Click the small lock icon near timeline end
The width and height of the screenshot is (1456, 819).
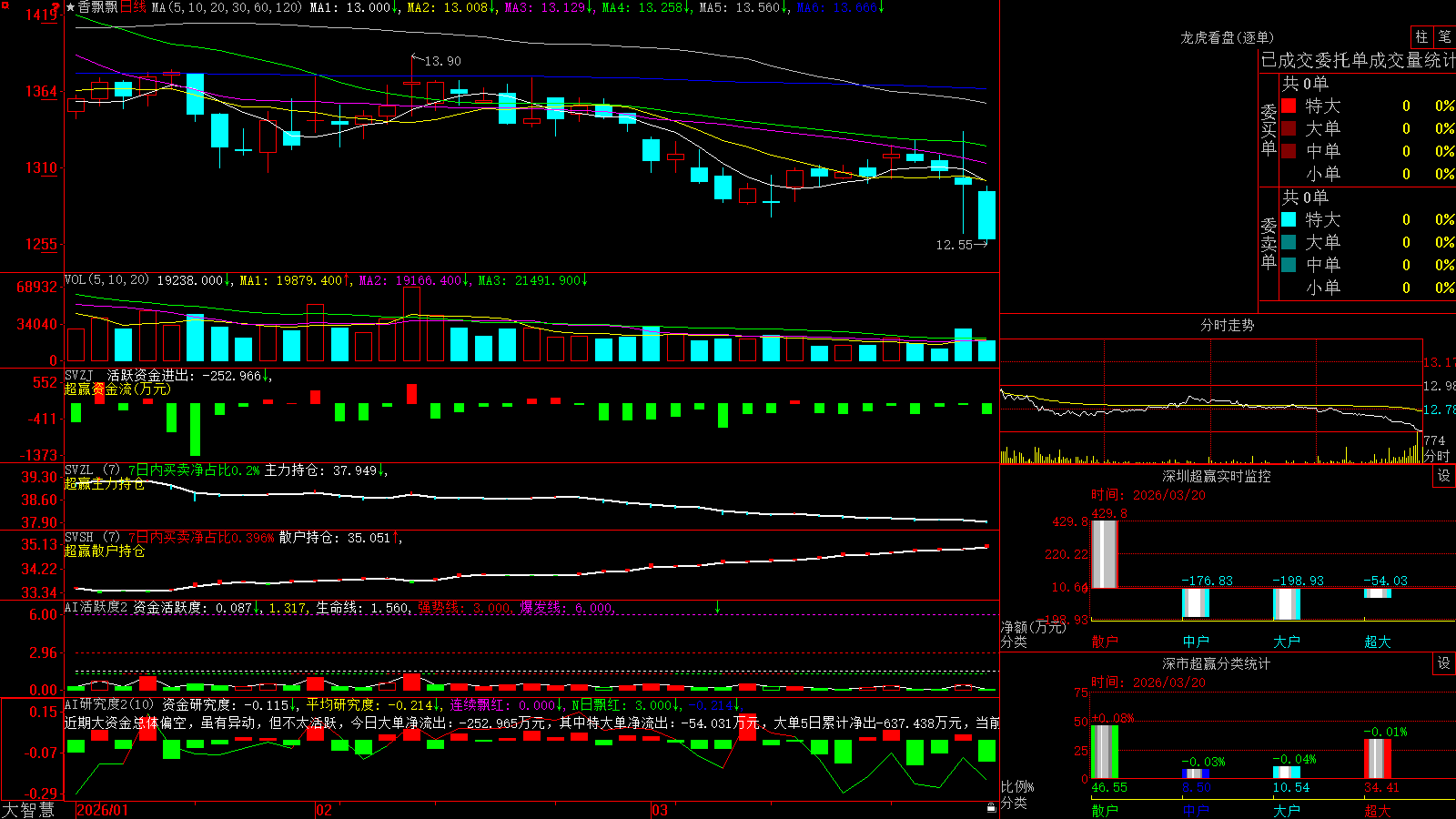(992, 808)
